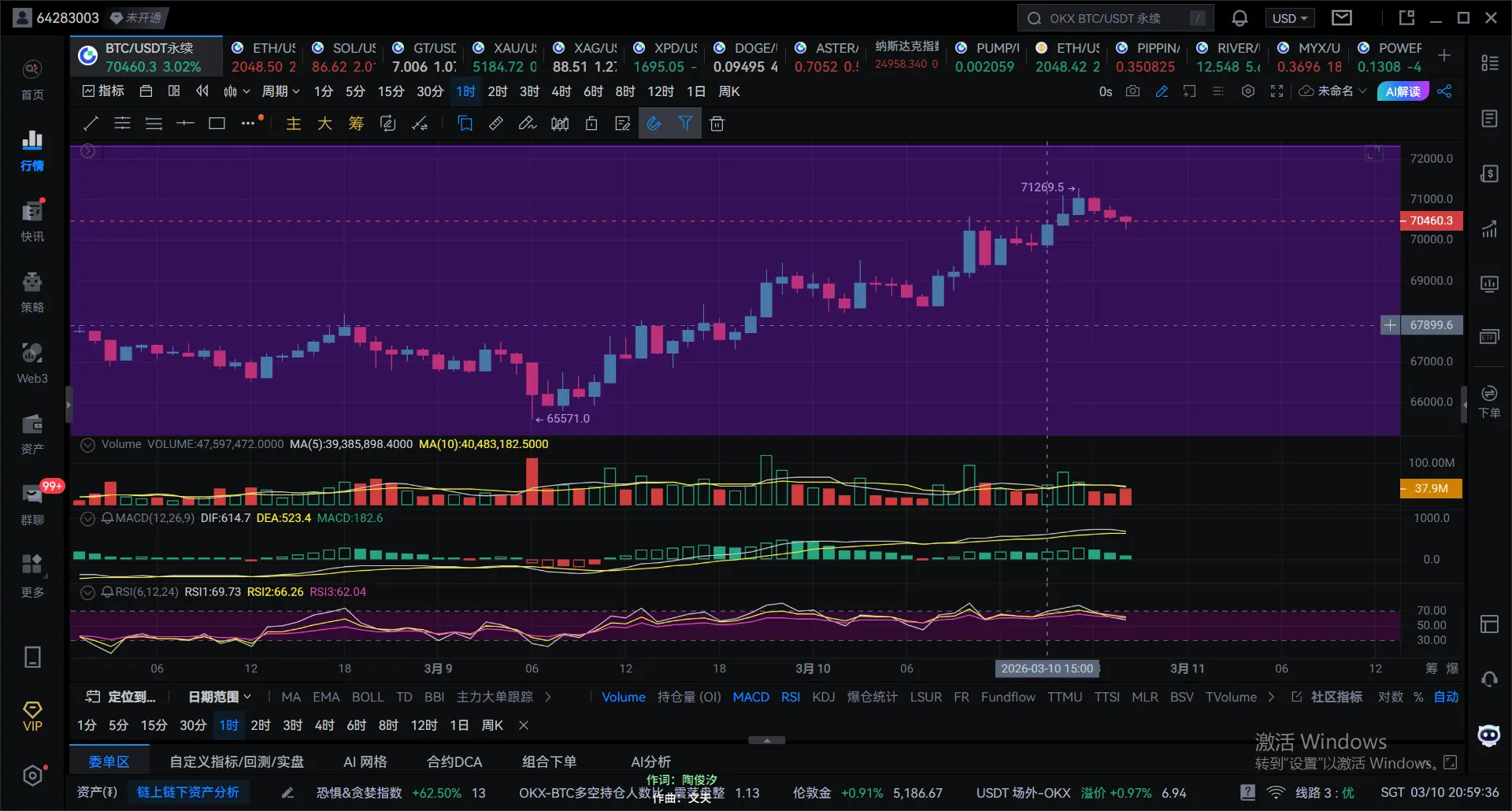Click 链上链下资产分析 link

pos(188,792)
